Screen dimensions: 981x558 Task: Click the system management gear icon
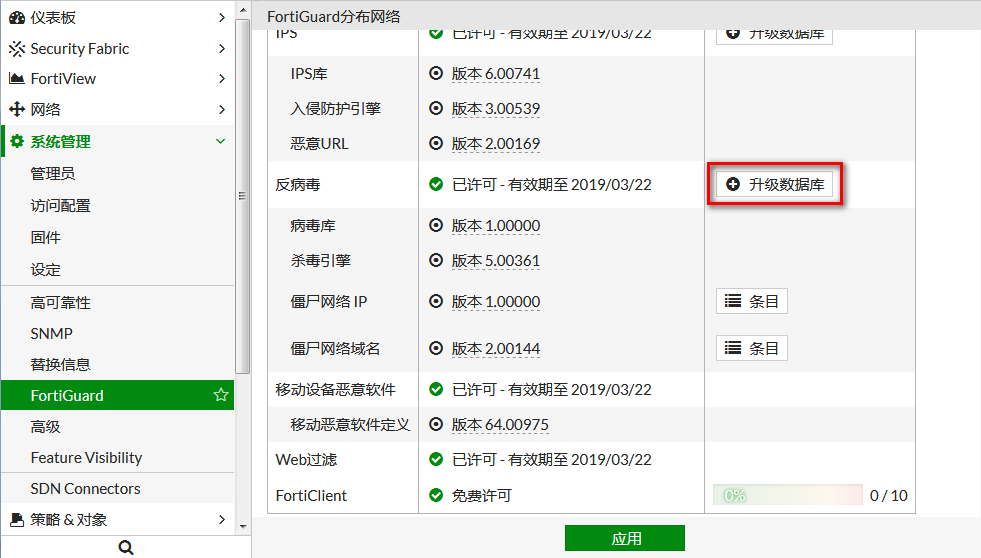point(17,142)
